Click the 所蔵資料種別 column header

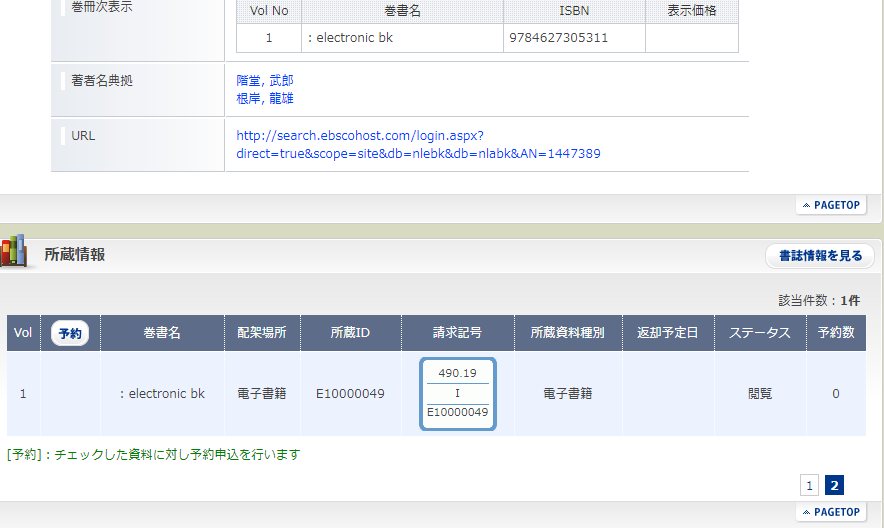(x=568, y=333)
